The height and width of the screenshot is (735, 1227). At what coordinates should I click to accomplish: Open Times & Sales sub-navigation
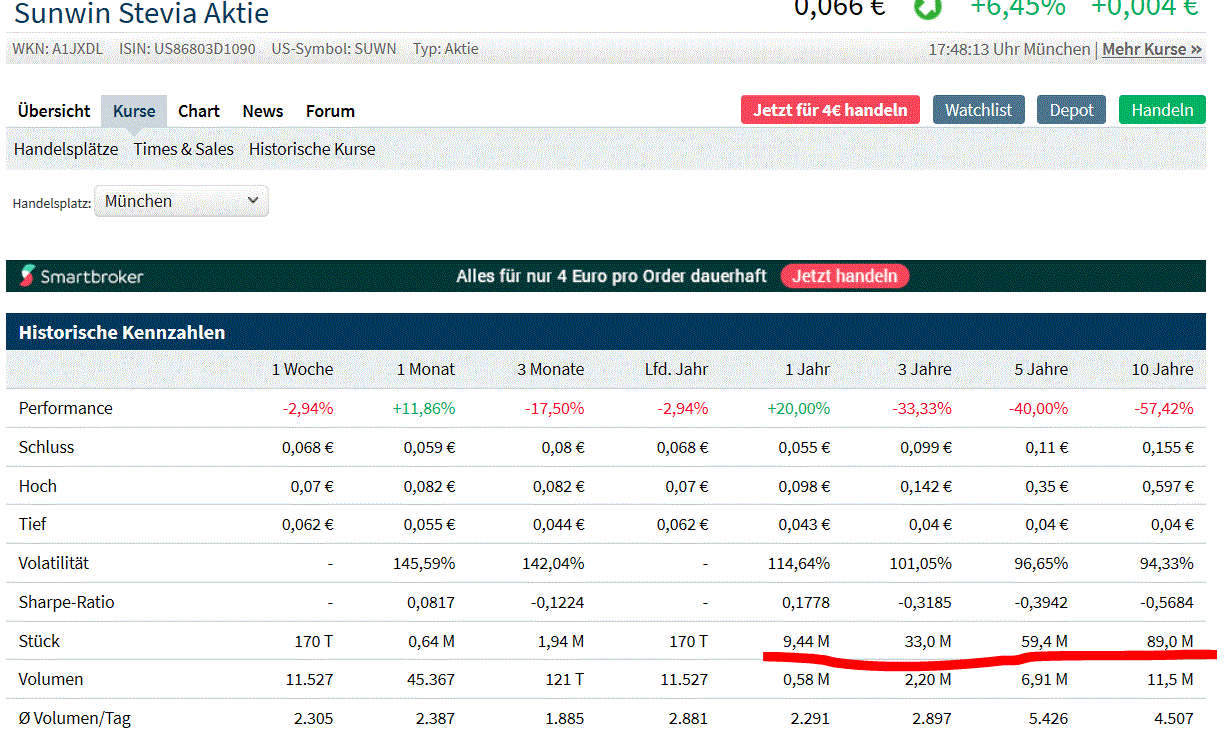pos(184,149)
